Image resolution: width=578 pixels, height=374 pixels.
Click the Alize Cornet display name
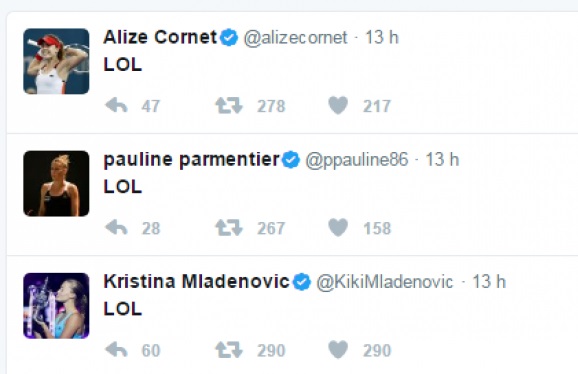(x=160, y=37)
